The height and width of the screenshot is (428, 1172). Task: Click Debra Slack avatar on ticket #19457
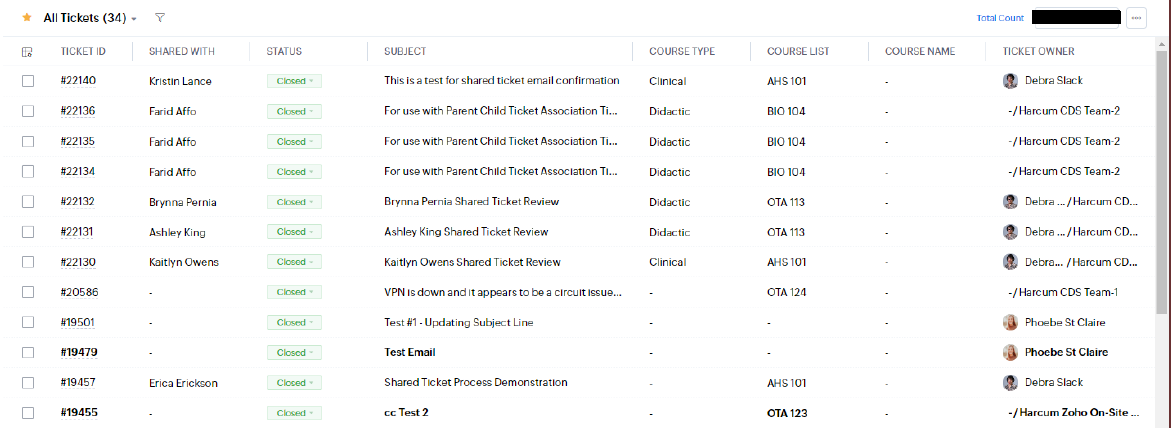tap(1010, 383)
